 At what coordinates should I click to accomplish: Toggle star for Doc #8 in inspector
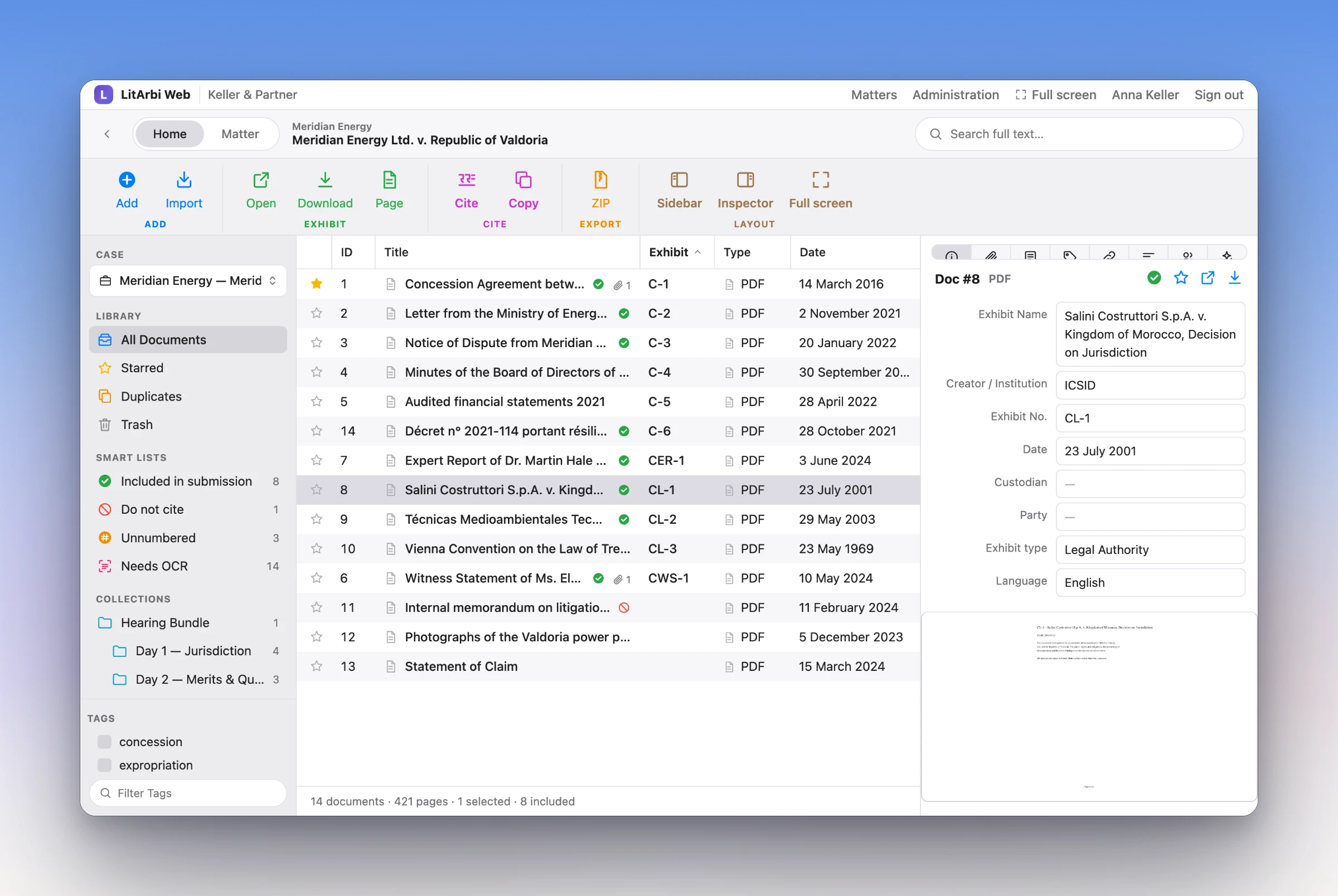(1181, 278)
